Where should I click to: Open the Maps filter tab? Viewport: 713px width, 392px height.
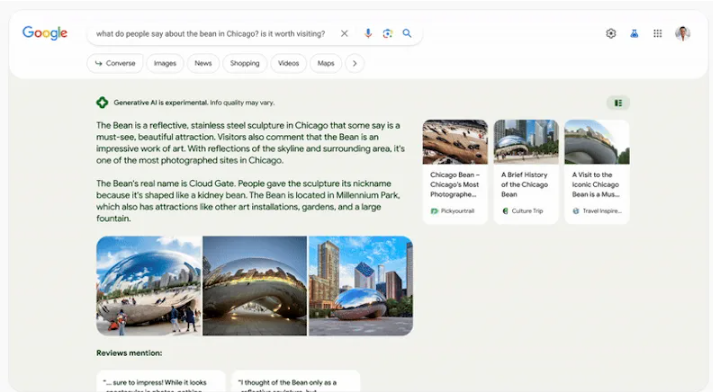(326, 63)
